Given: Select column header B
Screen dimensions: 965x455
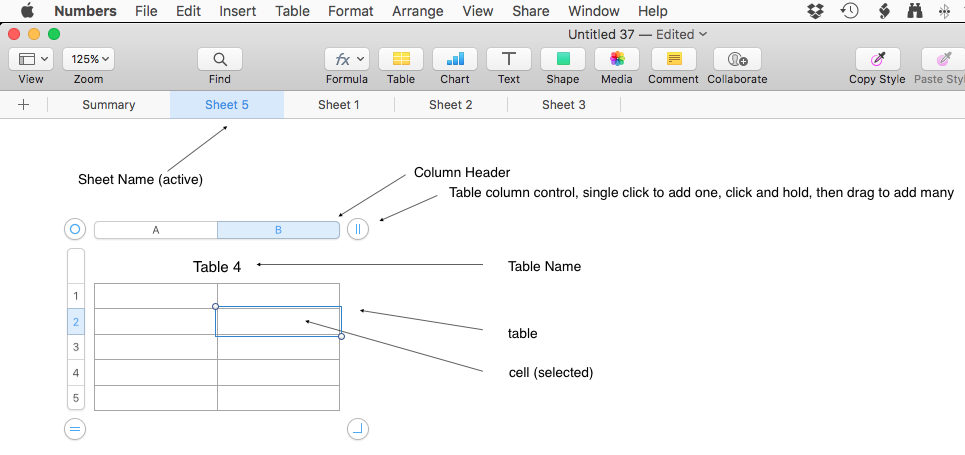Looking at the screenshot, I should click(278, 230).
